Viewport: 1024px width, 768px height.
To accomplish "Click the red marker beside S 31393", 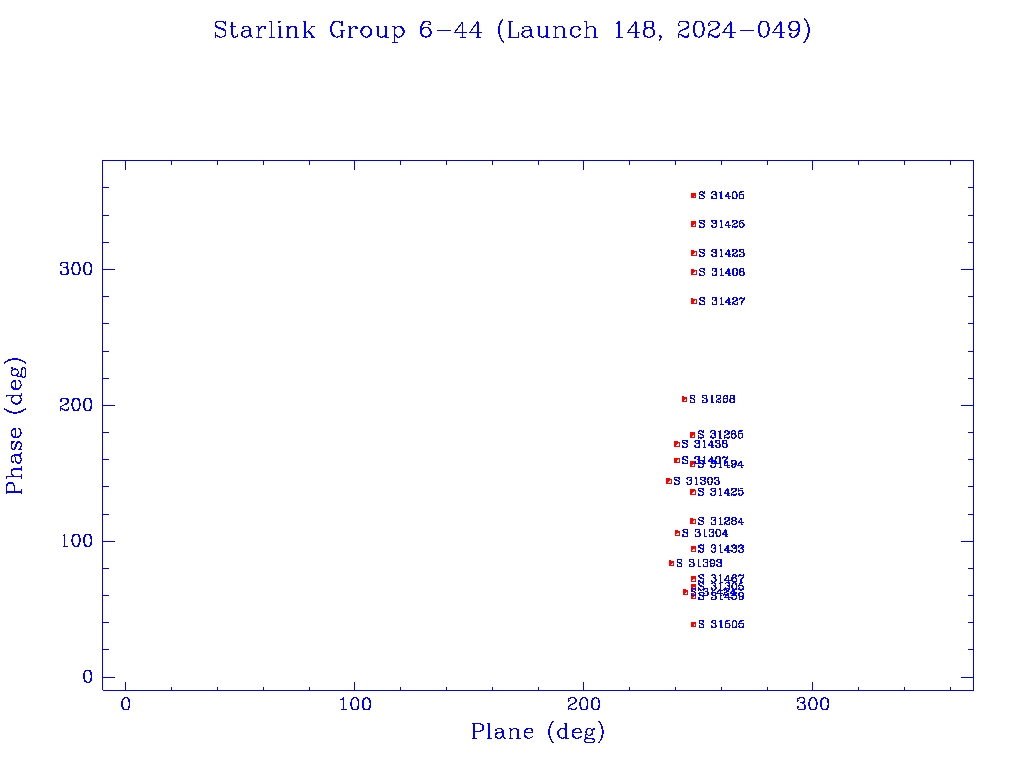I will (x=671, y=564).
